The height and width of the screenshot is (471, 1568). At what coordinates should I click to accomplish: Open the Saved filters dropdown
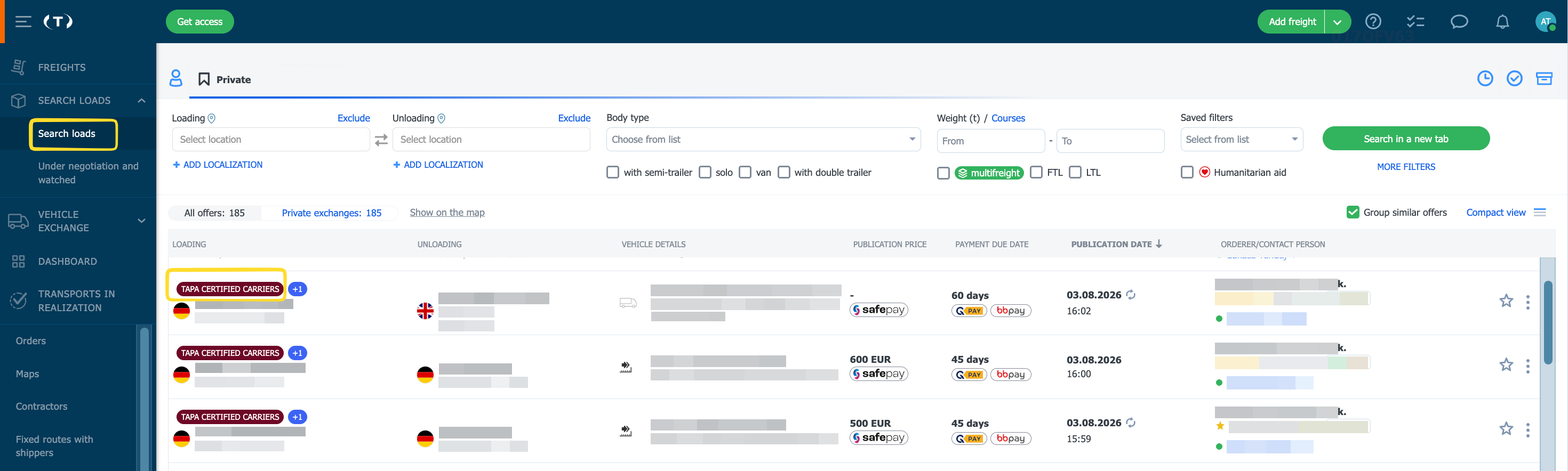(1241, 140)
